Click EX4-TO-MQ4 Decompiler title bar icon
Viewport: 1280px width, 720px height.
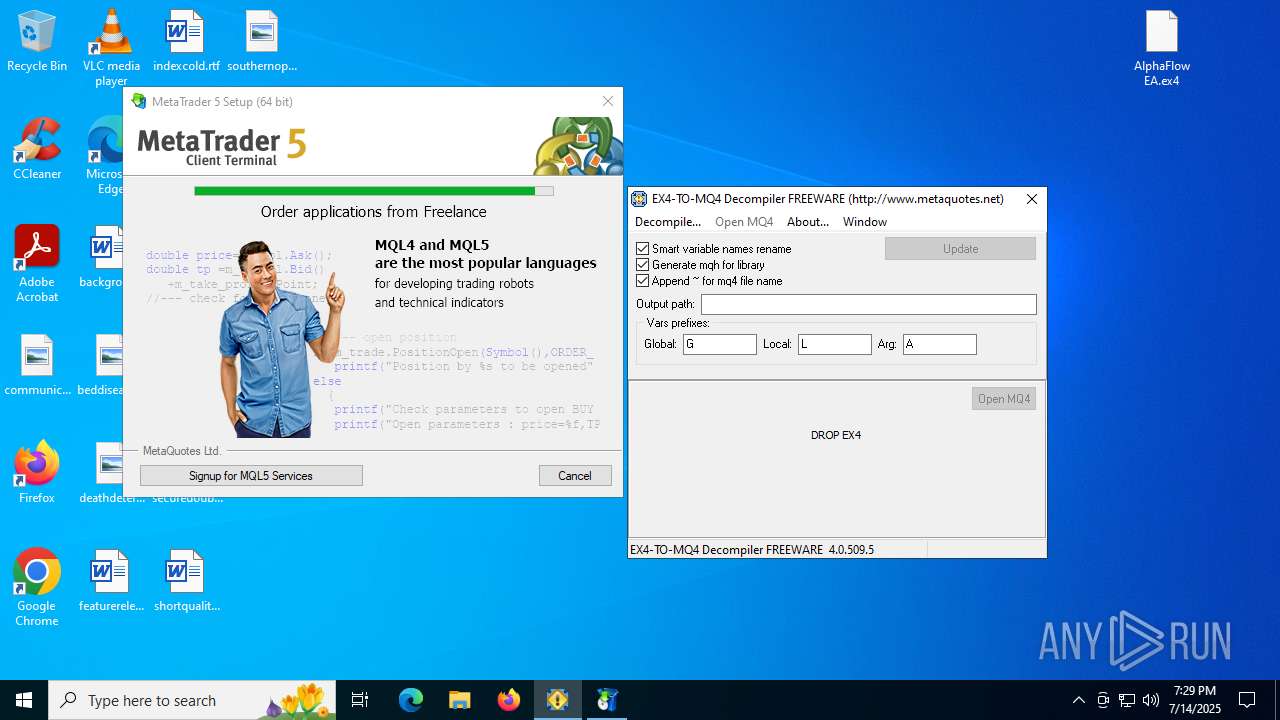[639, 199]
